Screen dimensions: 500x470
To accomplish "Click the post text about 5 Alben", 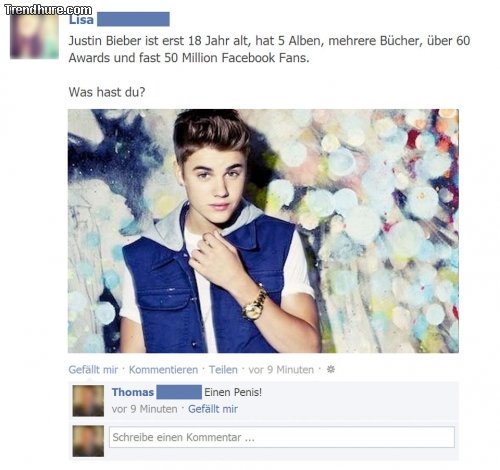I will [269, 49].
